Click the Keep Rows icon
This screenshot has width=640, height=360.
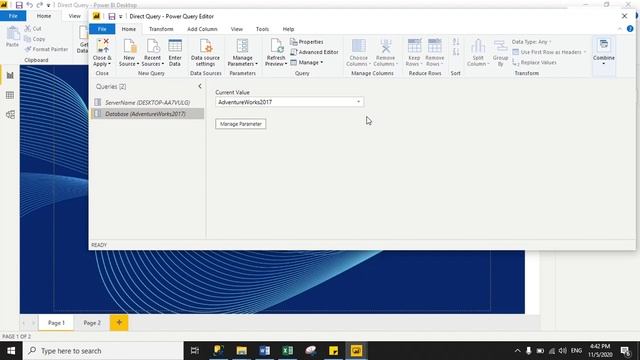click(x=414, y=46)
